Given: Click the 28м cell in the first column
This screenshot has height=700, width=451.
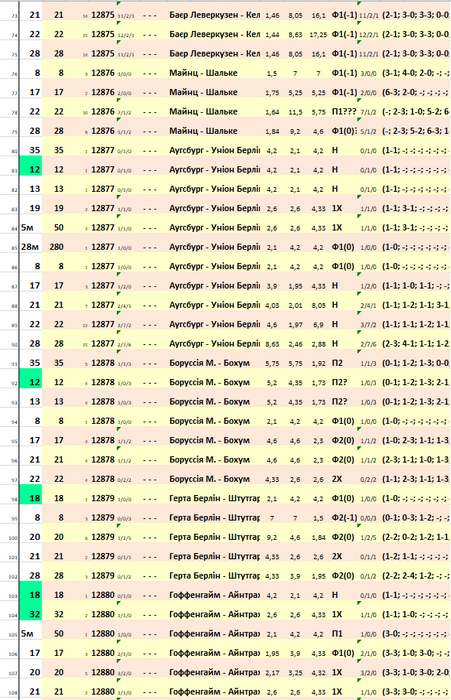Looking at the screenshot, I should pyautogui.click(x=30, y=247).
